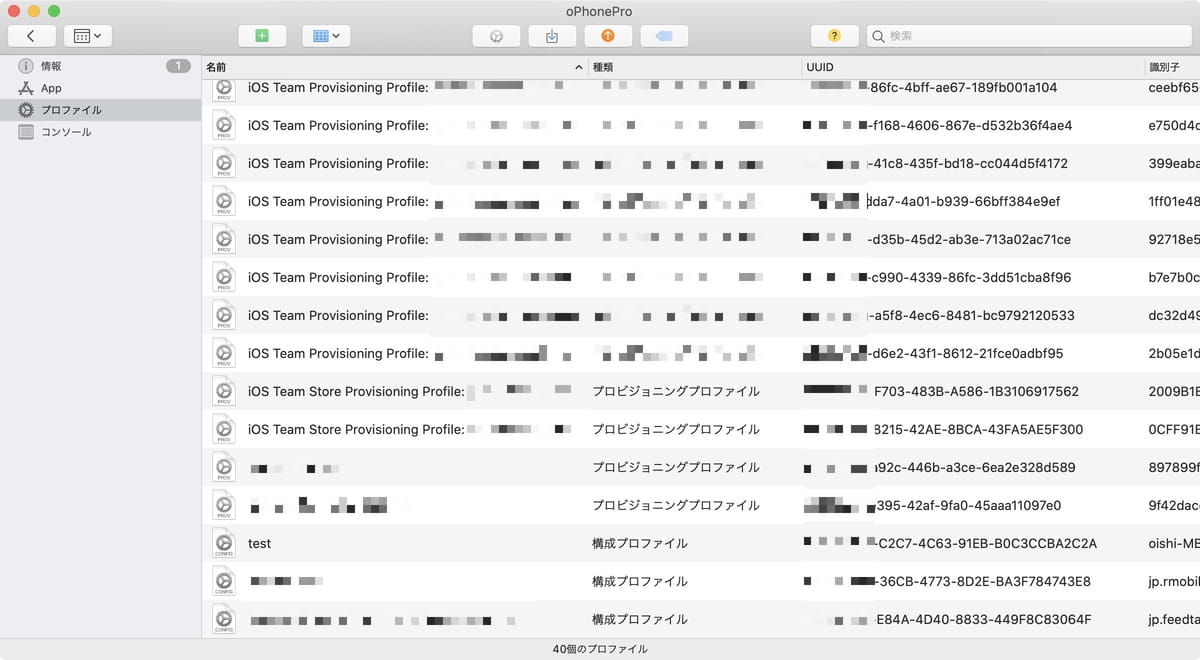The image size is (1200, 660).
Task: Open the blue grid layout dropdown
Action: [x=326, y=36]
